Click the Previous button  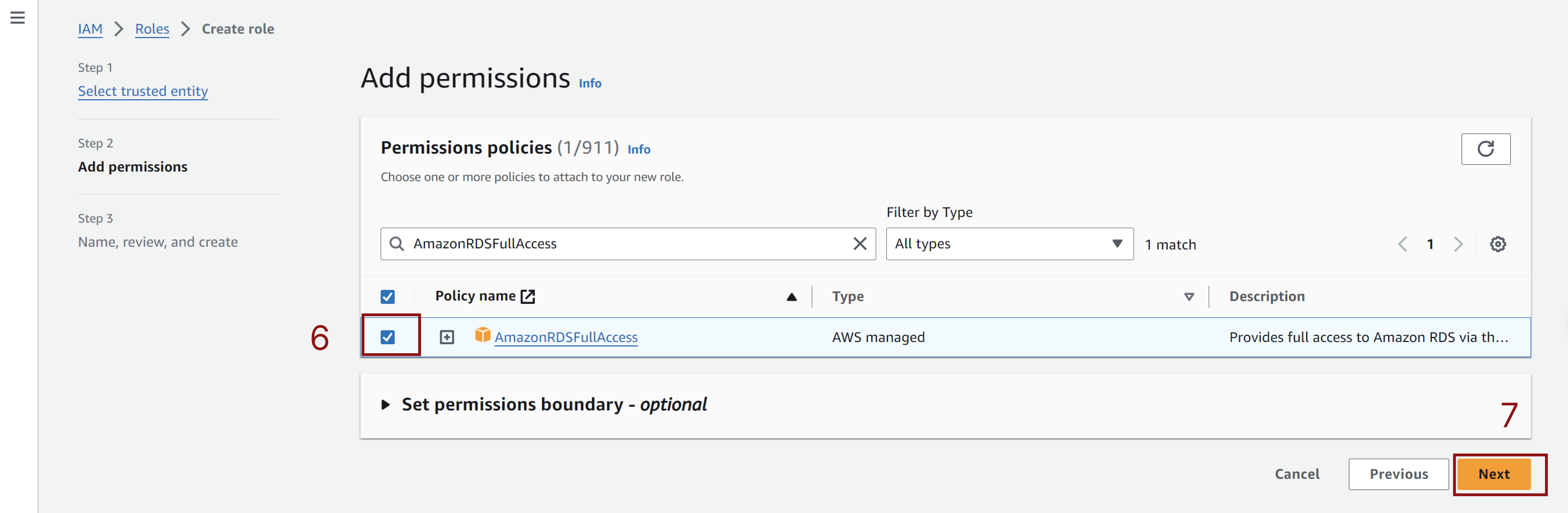point(1398,474)
